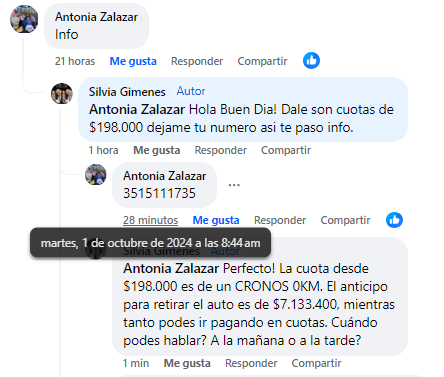Click Compartir under the 1 min reply
This screenshot has height=377, width=444.
coord(316,363)
